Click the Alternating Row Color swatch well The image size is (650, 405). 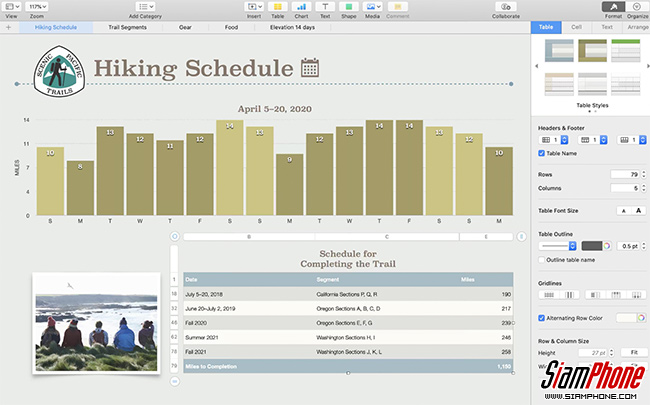coord(626,318)
